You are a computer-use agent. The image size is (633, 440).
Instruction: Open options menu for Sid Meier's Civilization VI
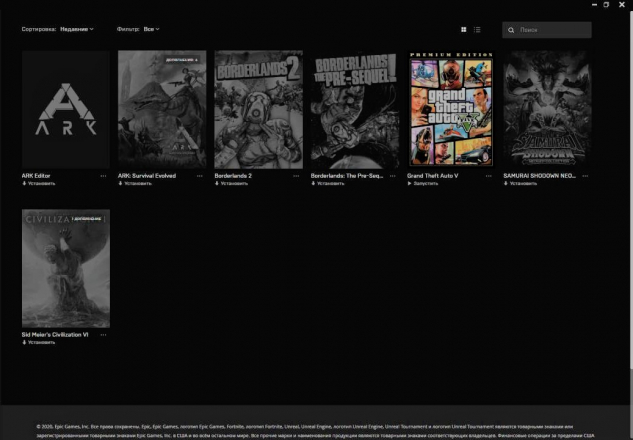[103, 335]
